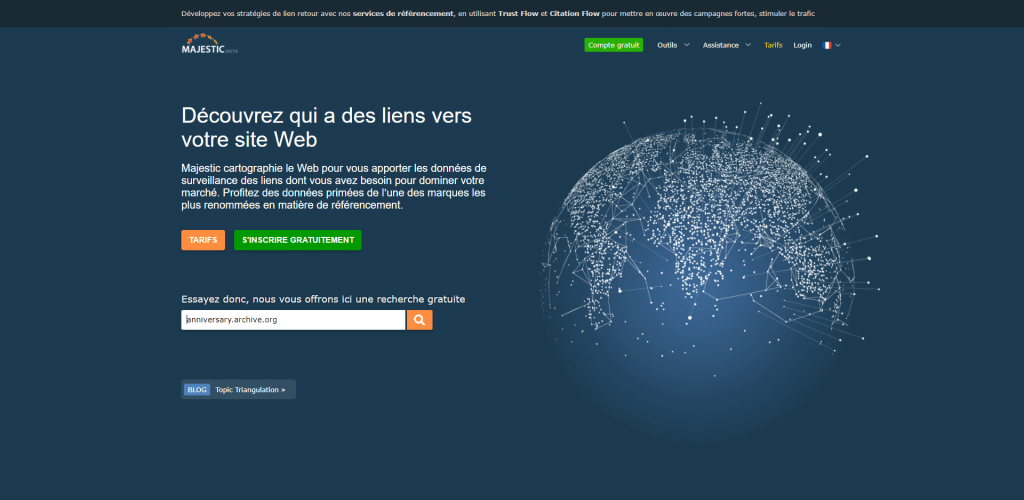
Task: Open the Outils dropdown menu
Action: pyautogui.click(x=673, y=45)
